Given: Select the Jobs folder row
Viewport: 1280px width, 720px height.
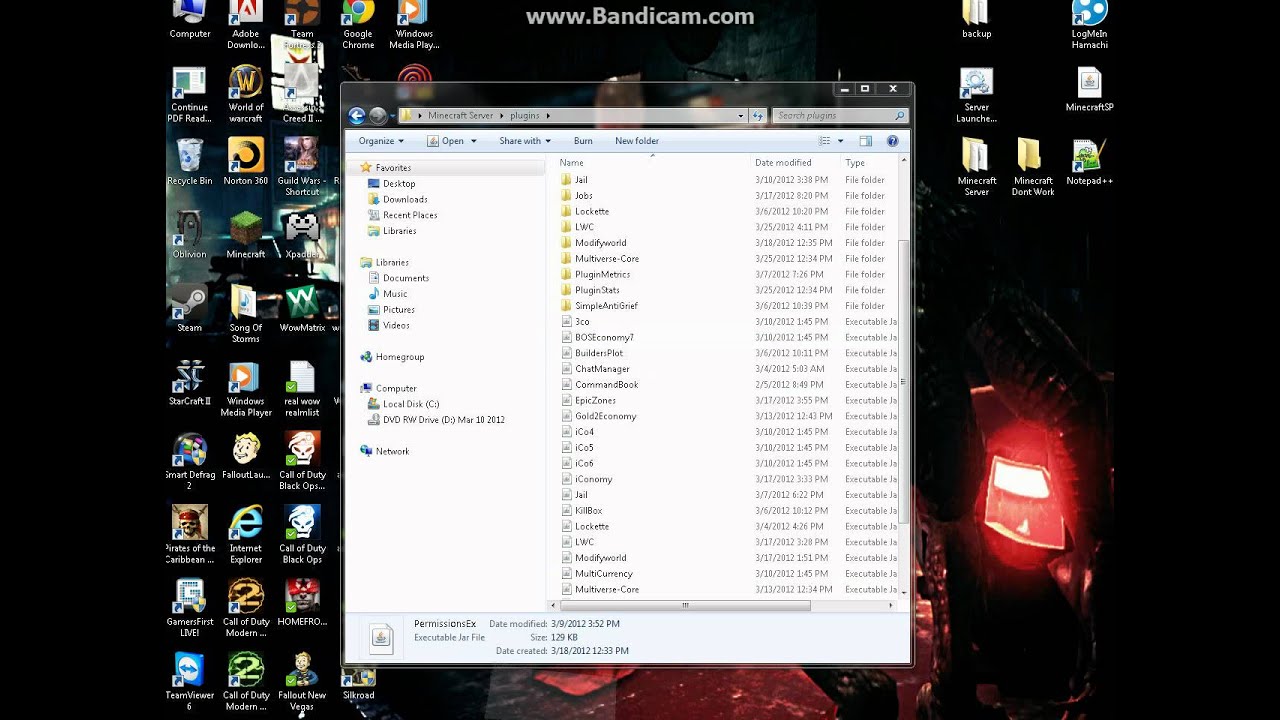Looking at the screenshot, I should tap(722, 196).
